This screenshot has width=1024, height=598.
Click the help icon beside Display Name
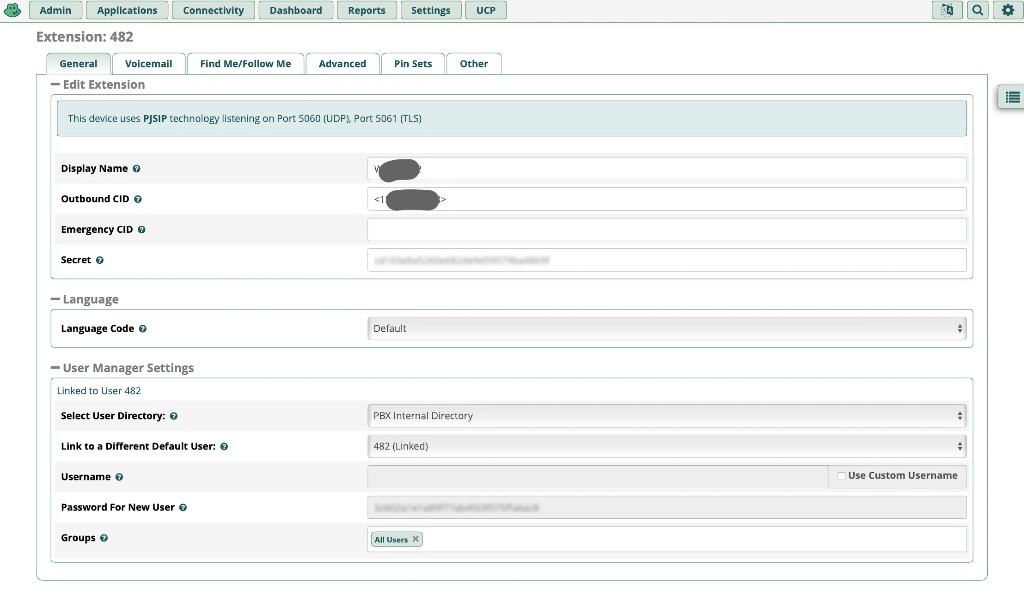coord(137,168)
